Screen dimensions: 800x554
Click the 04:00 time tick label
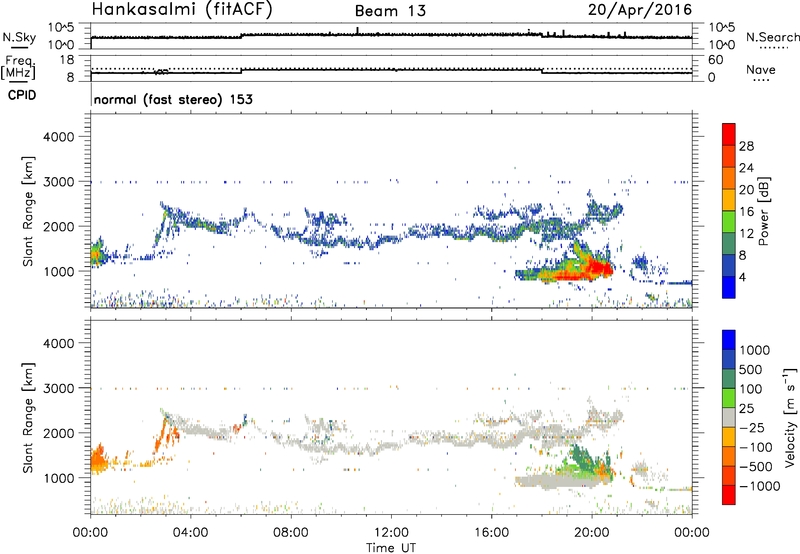tap(190, 533)
